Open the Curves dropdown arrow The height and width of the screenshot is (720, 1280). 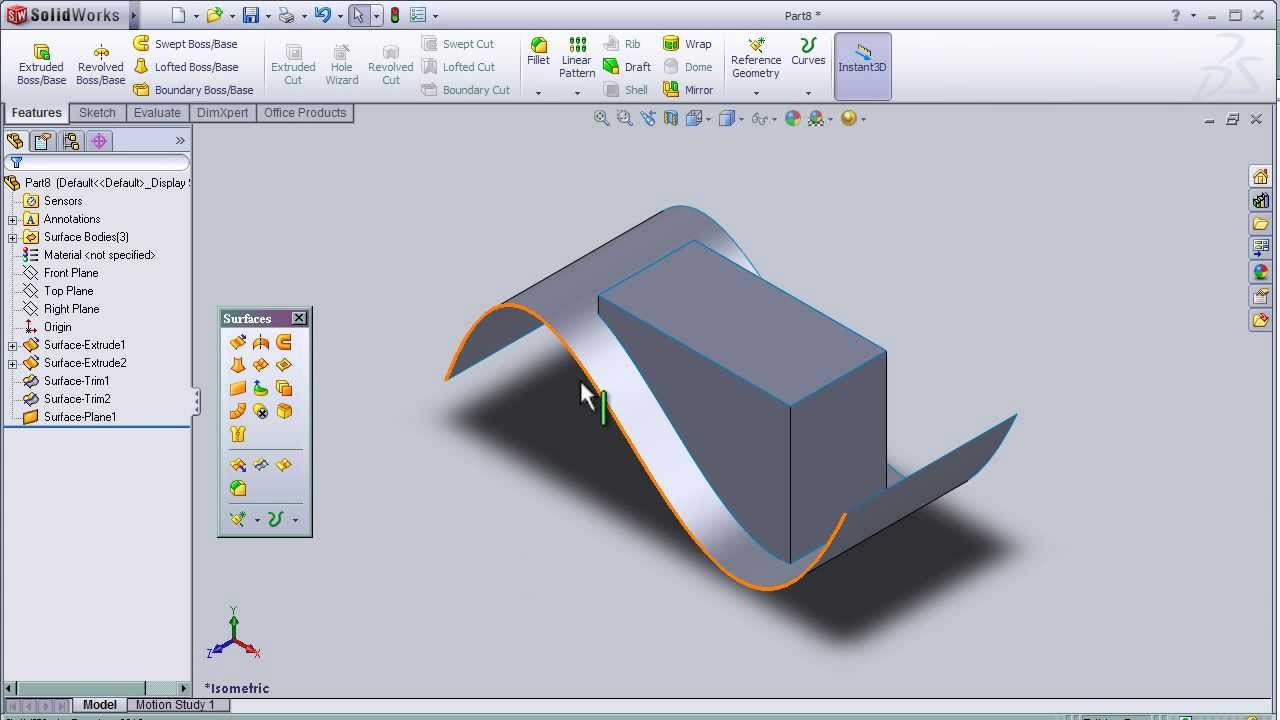pos(808,93)
